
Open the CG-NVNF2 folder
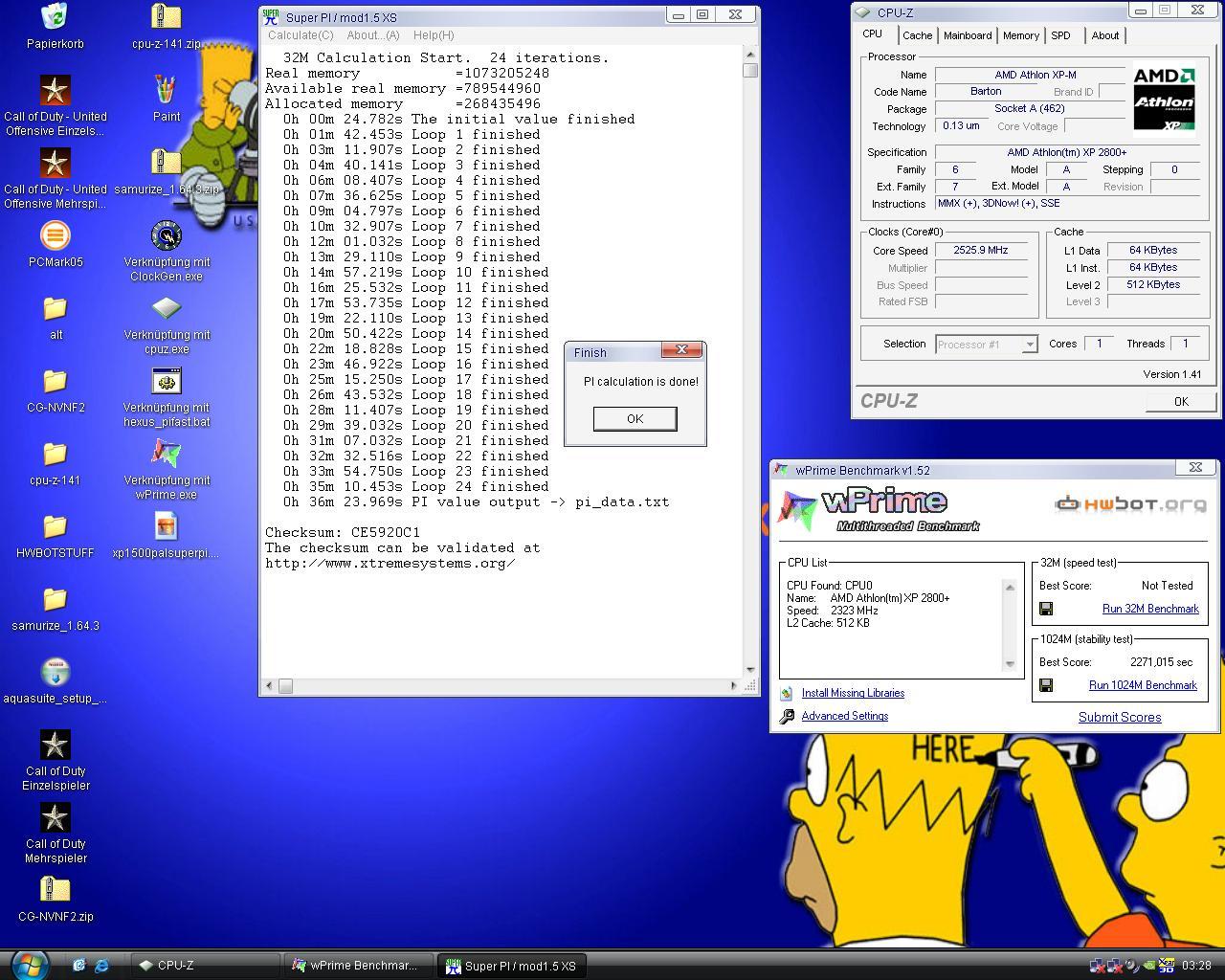point(56,381)
